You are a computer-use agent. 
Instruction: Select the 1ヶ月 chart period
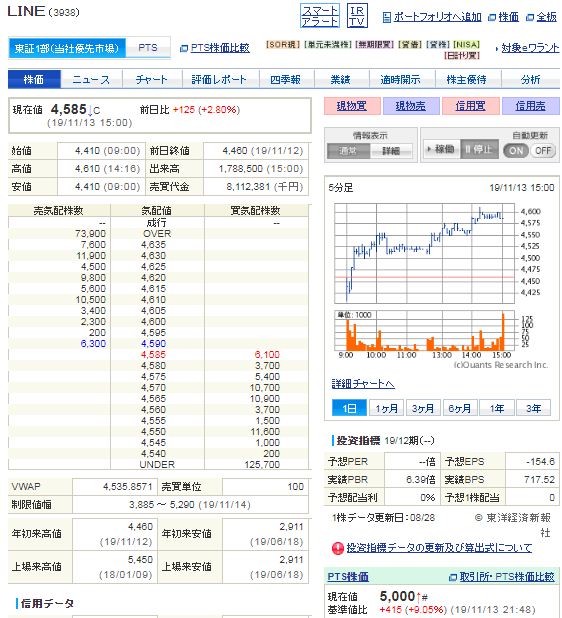387,408
